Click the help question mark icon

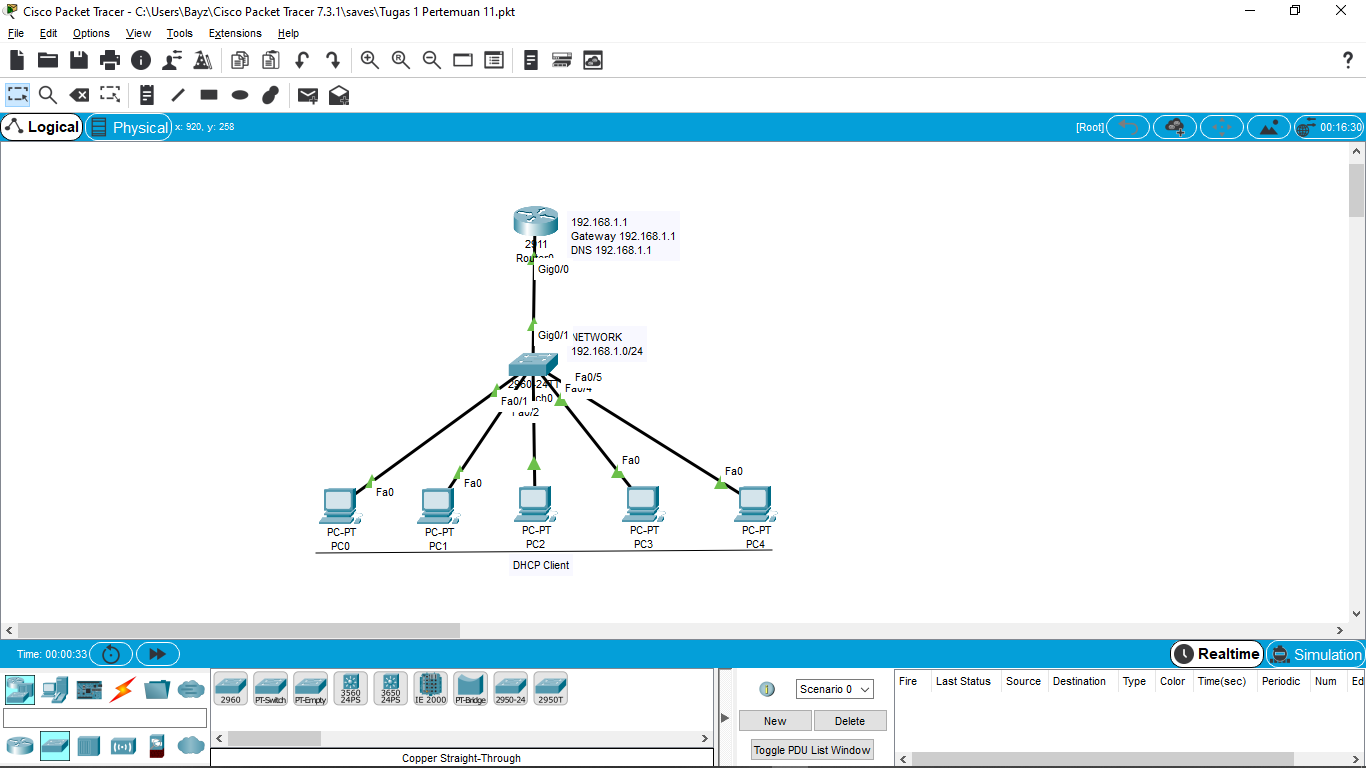pyautogui.click(x=1347, y=60)
